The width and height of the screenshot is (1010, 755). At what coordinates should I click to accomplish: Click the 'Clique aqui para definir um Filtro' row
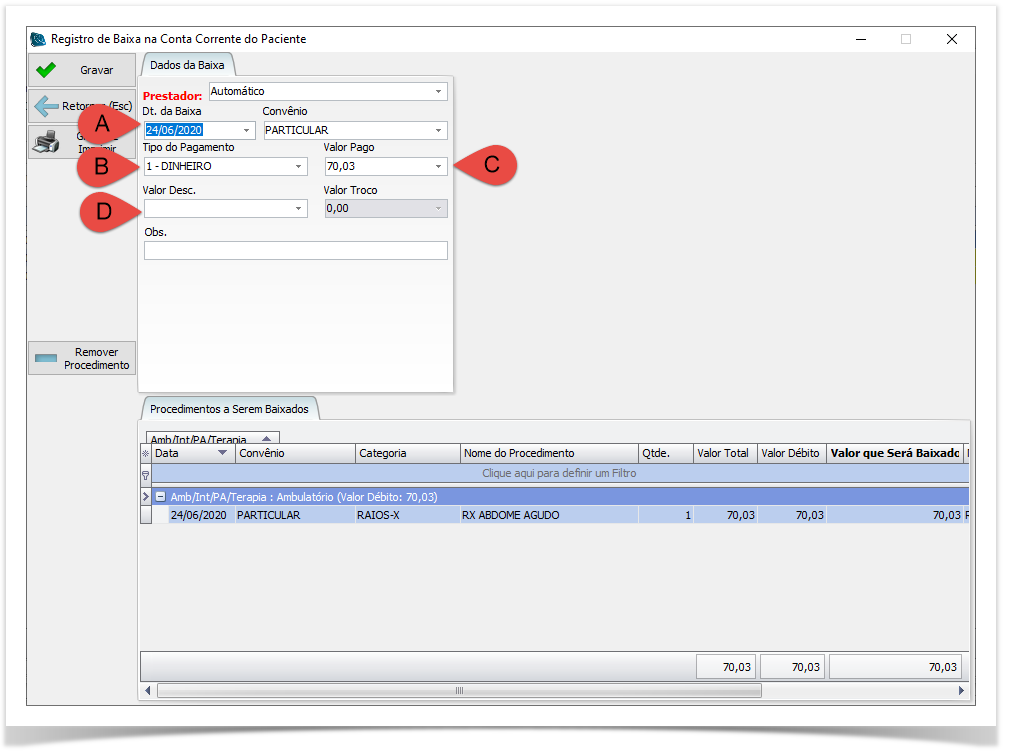point(559,474)
